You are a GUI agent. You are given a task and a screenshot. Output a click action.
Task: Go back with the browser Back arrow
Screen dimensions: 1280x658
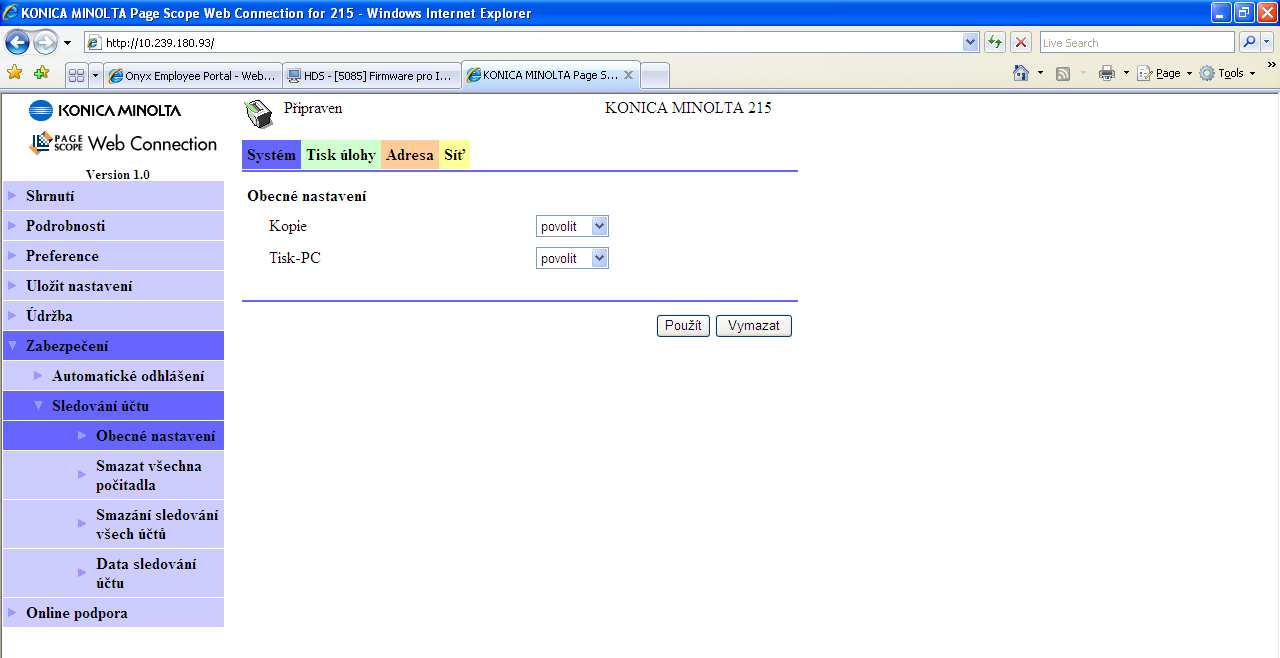pyautogui.click(x=17, y=43)
